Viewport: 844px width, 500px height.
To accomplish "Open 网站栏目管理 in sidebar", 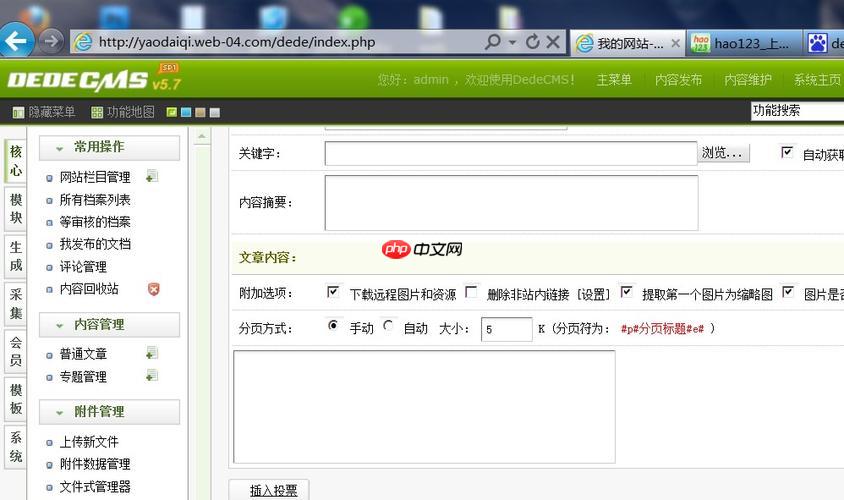I will tap(95, 177).
